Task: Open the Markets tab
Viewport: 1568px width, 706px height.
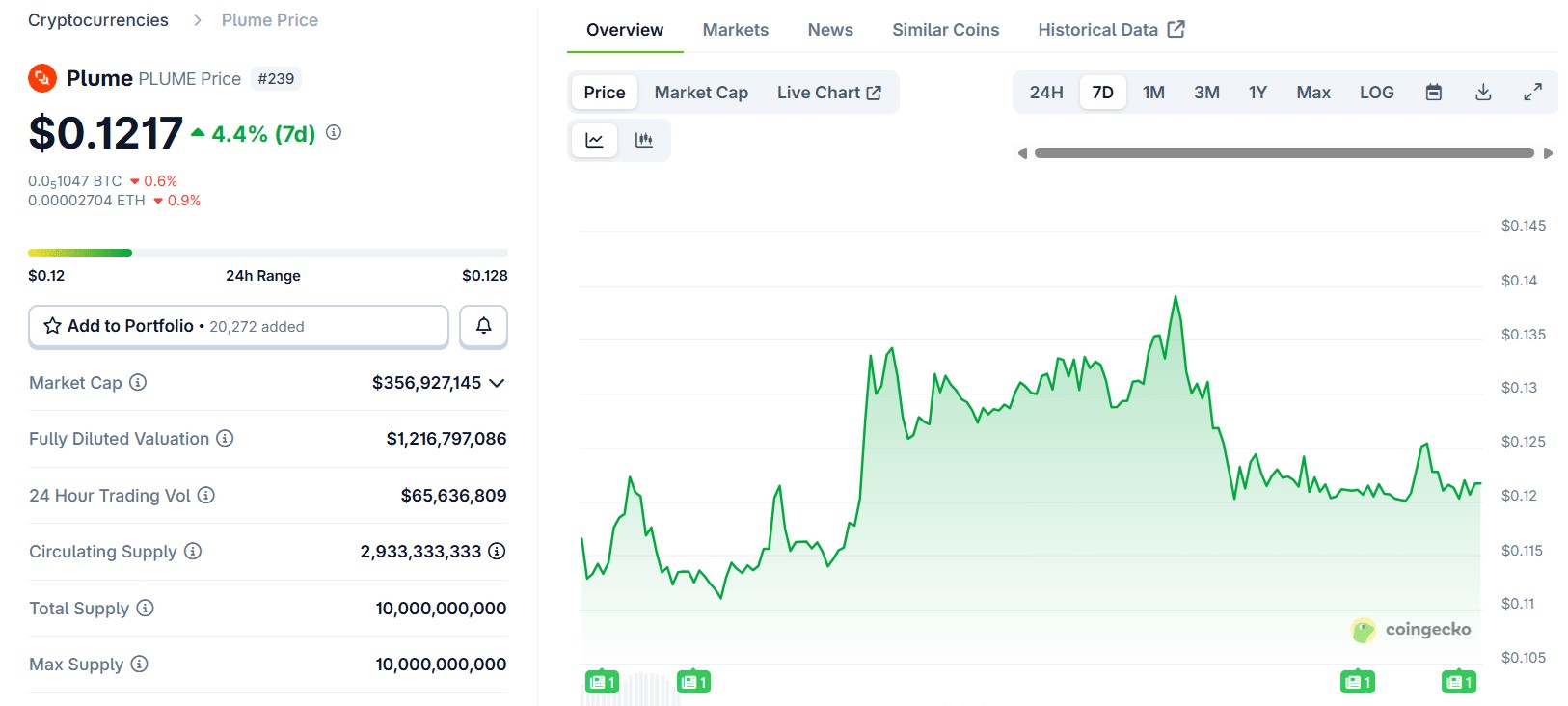Action: click(x=736, y=30)
